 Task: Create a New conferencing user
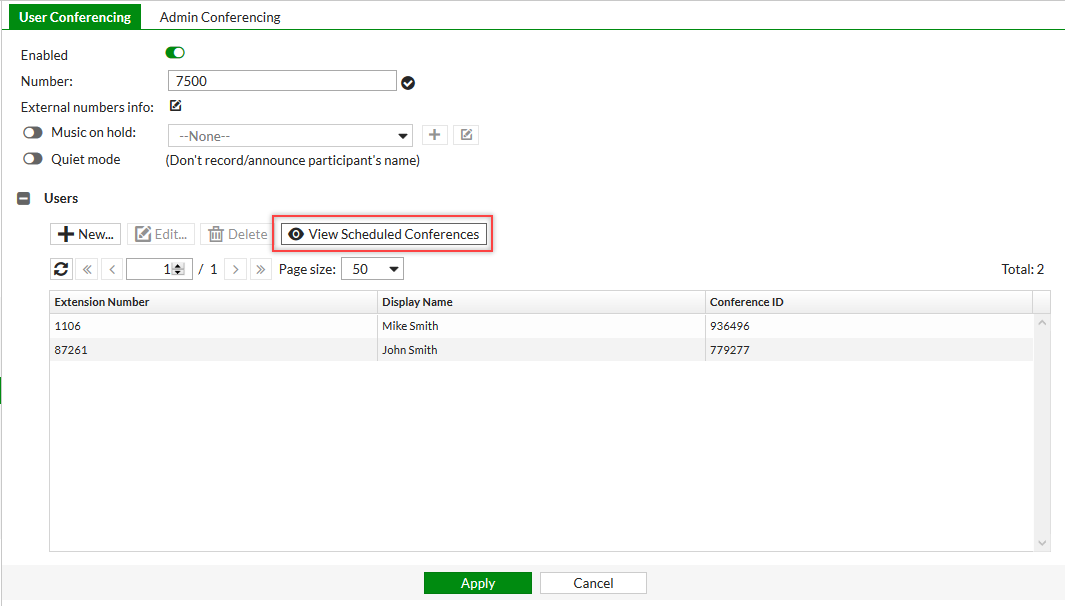click(86, 234)
